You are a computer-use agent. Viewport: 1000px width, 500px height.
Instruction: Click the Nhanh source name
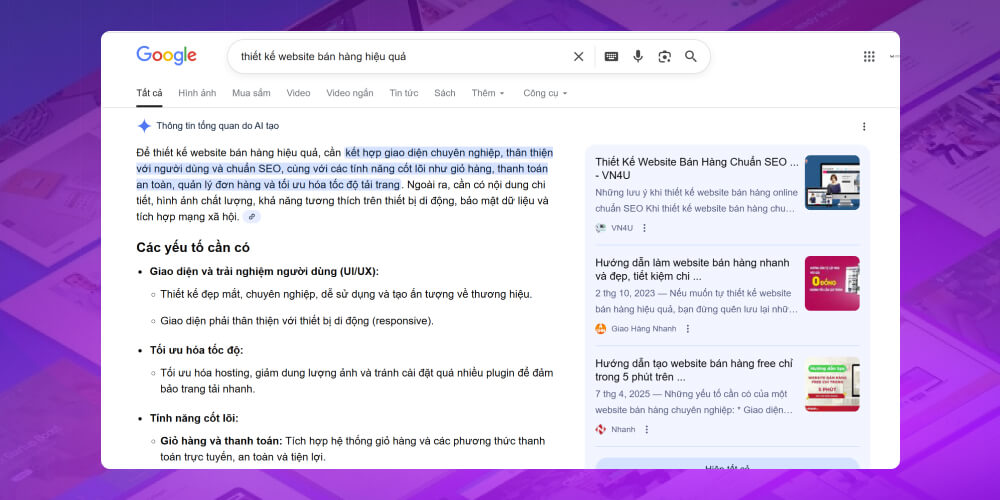point(623,429)
